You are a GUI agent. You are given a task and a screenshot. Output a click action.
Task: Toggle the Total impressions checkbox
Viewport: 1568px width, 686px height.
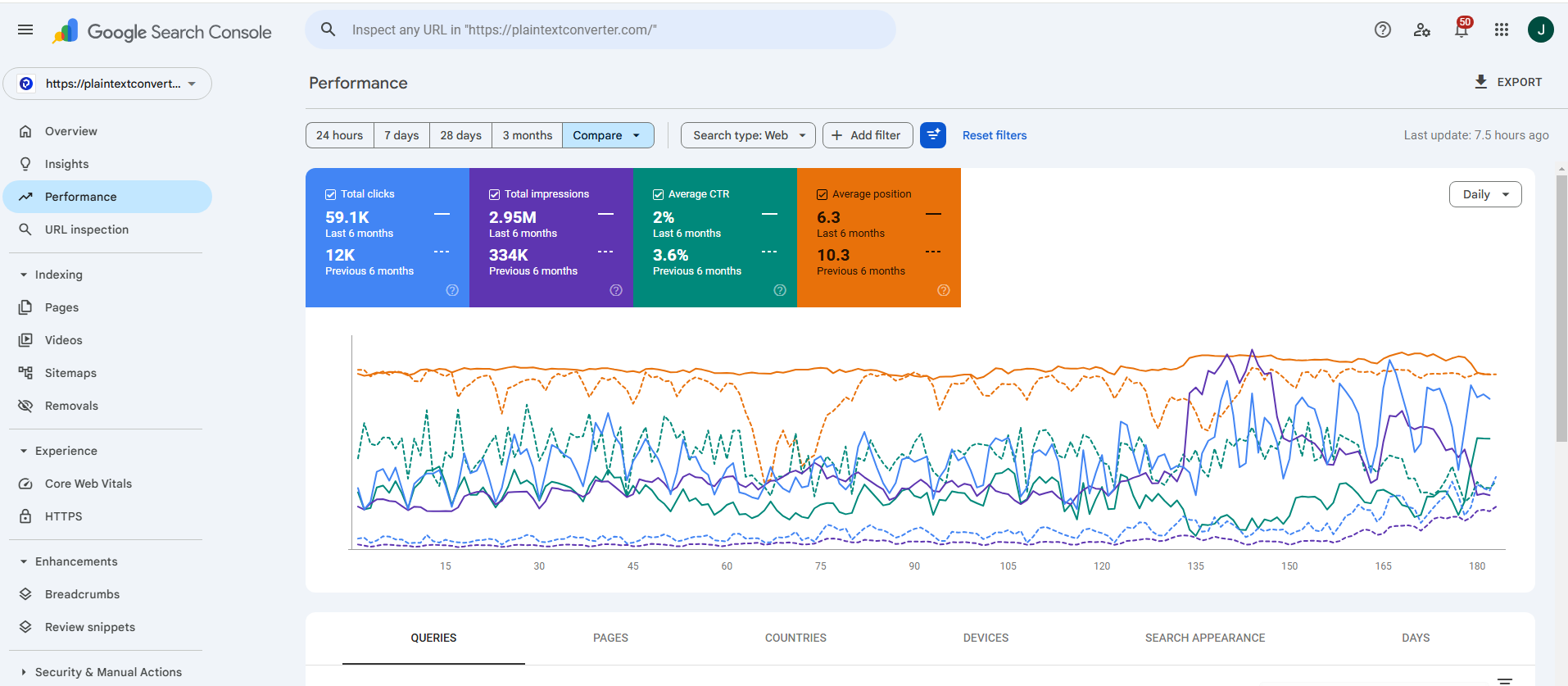495,194
